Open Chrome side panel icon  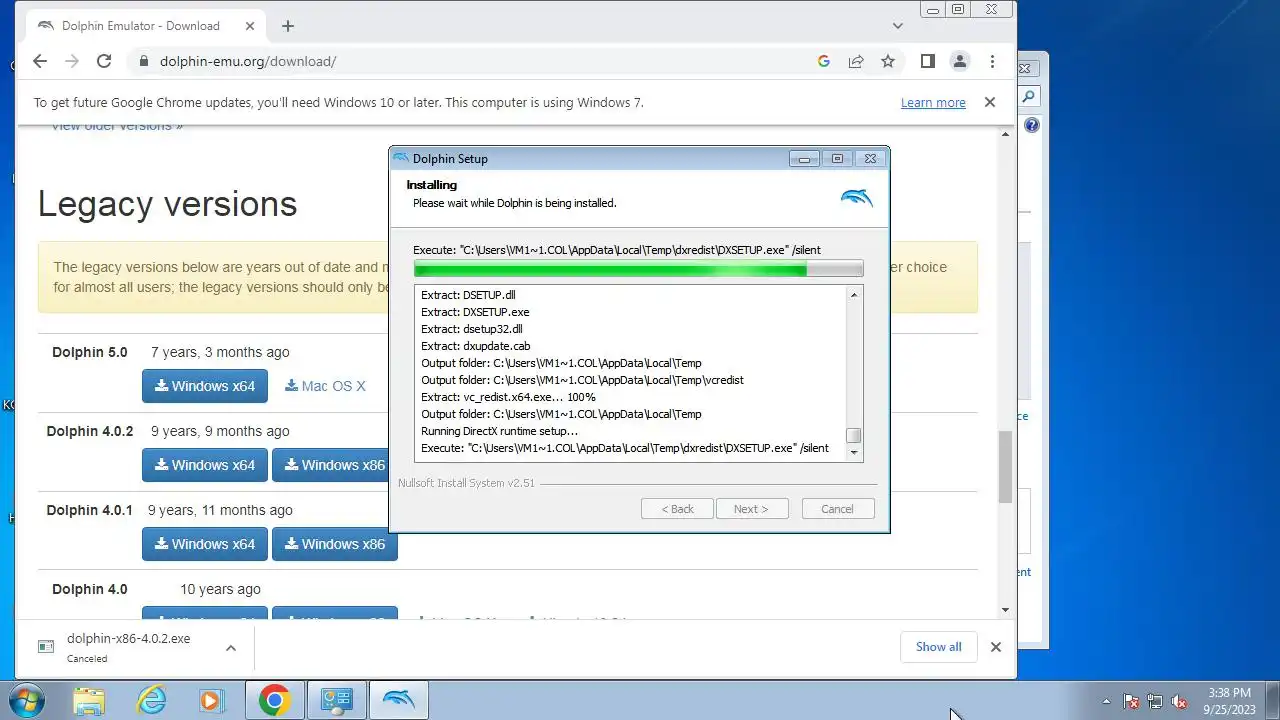[x=928, y=61]
